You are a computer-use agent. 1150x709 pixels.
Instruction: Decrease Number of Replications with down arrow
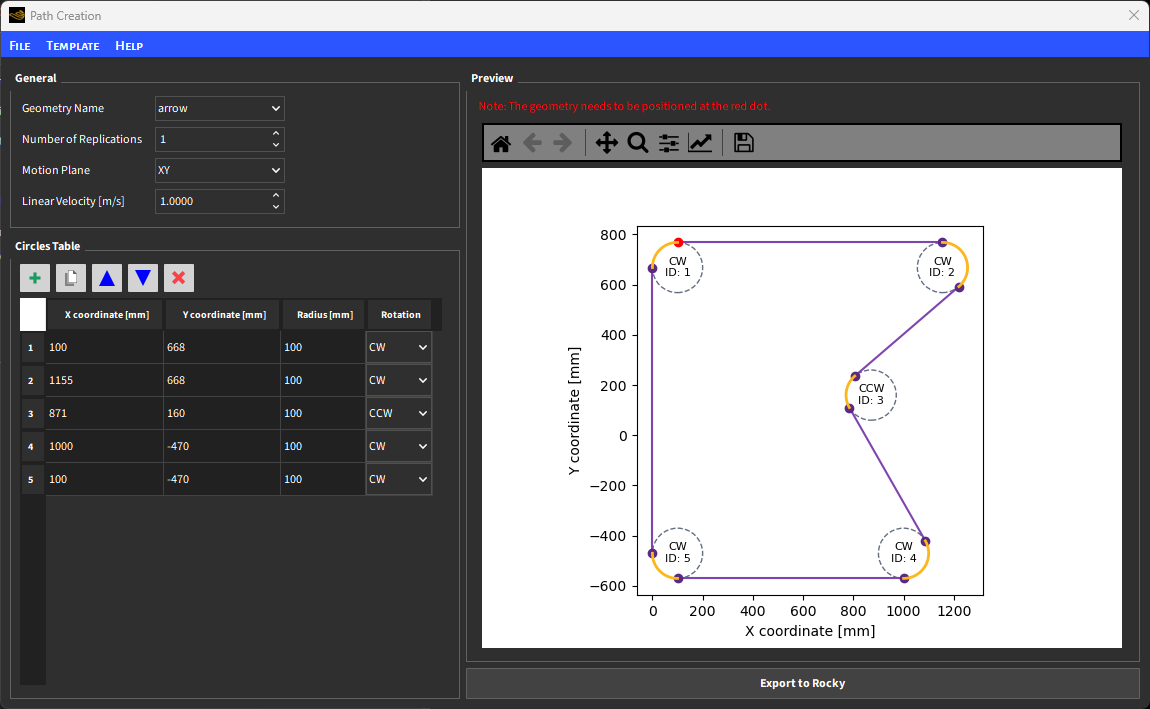[x=276, y=145]
